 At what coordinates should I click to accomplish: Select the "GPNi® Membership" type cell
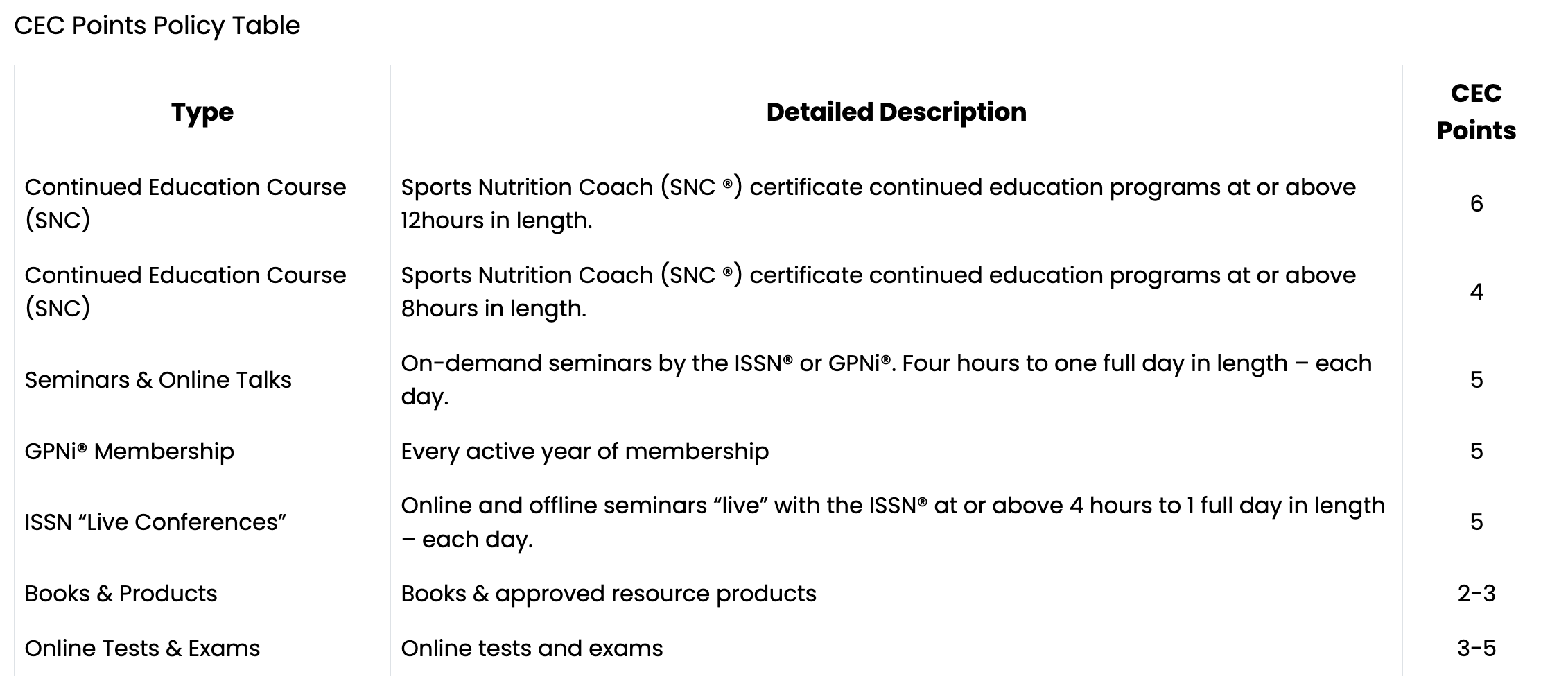(130, 452)
